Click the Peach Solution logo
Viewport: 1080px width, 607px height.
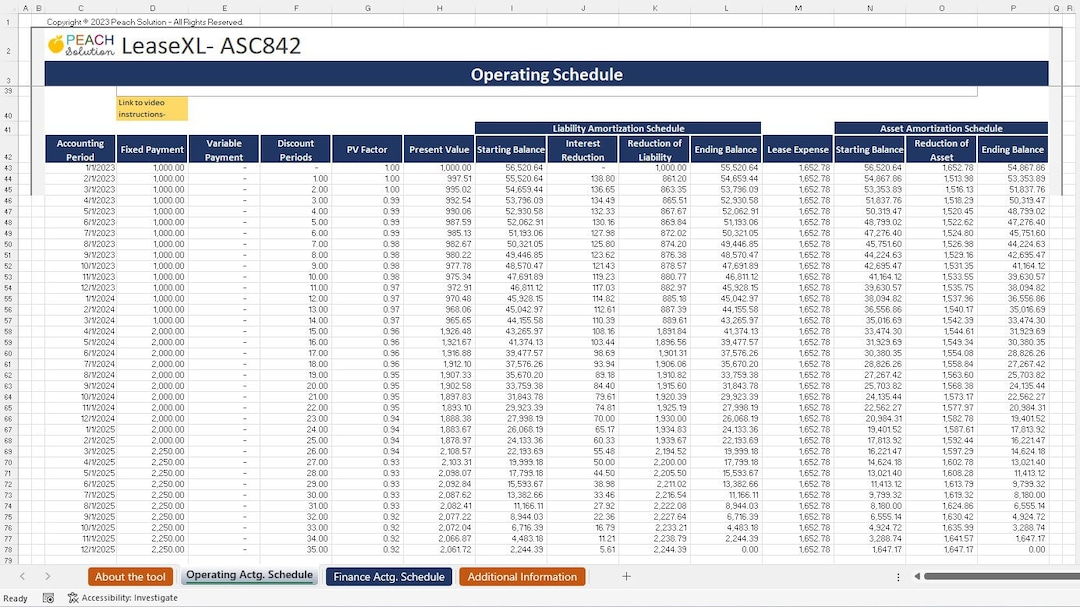tap(81, 45)
